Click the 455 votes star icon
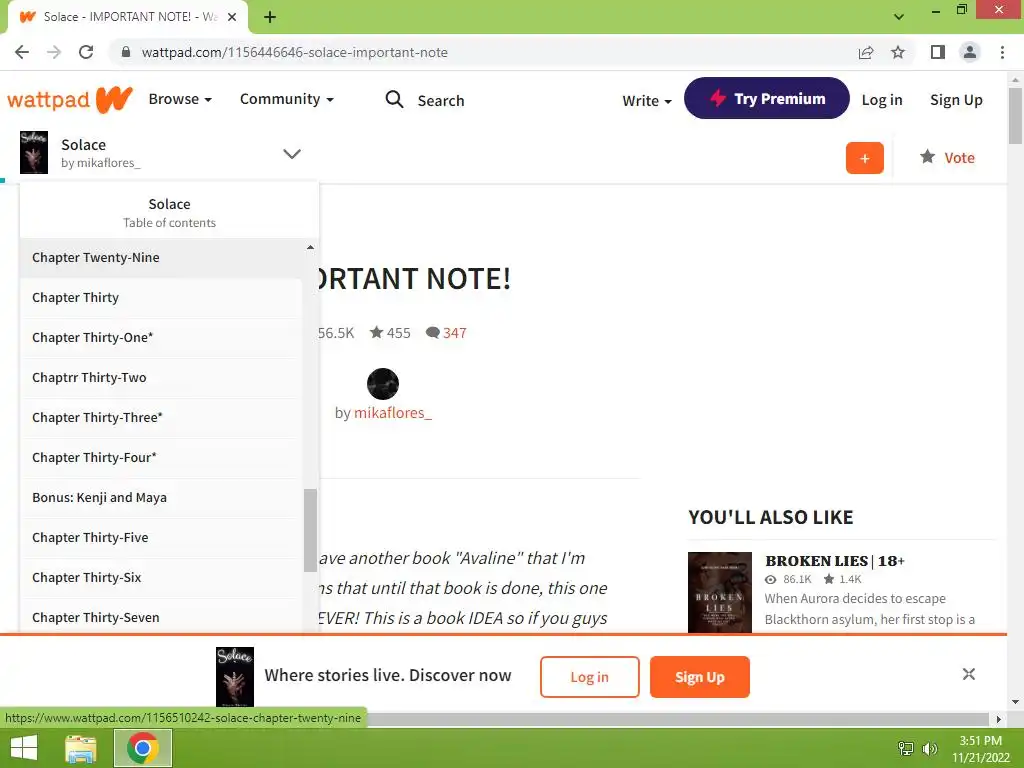This screenshot has width=1024, height=768. (376, 332)
